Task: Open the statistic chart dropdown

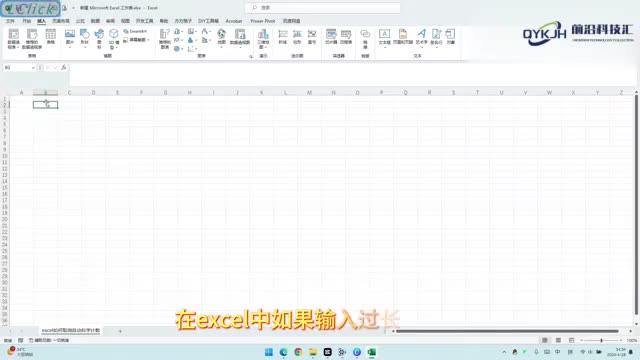Action: click(191, 40)
